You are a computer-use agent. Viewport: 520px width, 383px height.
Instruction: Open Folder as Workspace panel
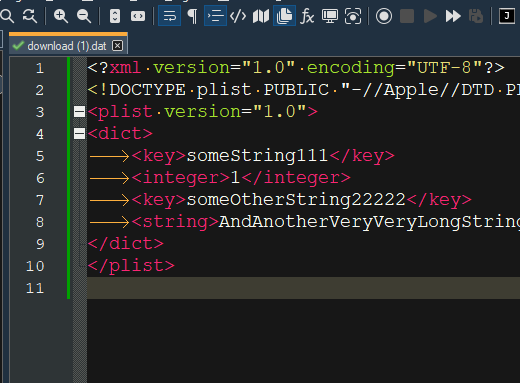coord(330,16)
